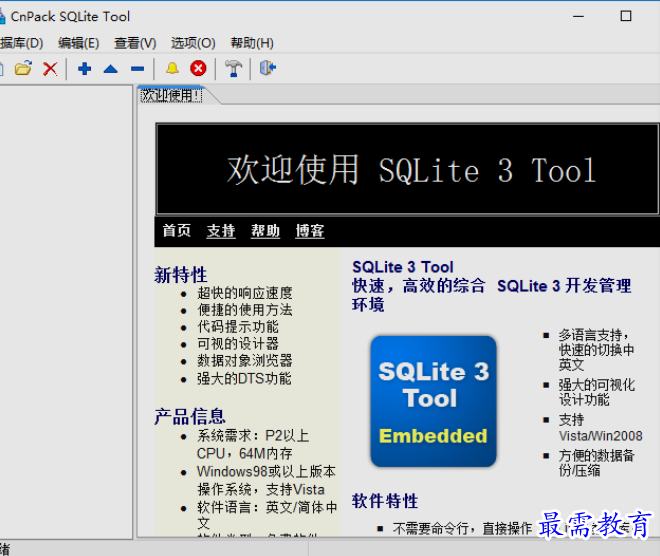660x556 pixels.
Task: Select the 欢迎使用! tab
Action: [171, 96]
